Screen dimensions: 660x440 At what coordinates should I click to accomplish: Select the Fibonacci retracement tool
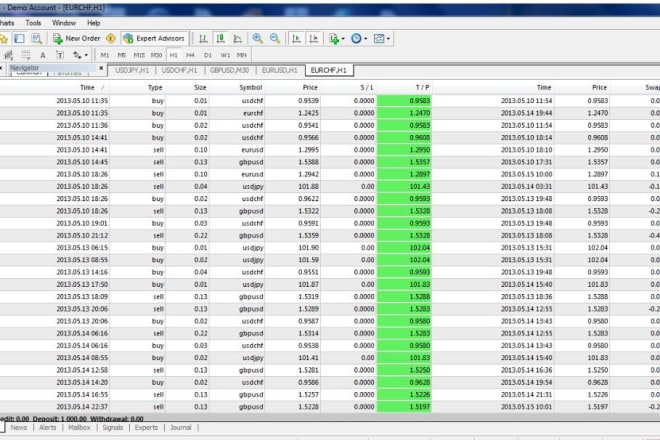(x=26, y=55)
